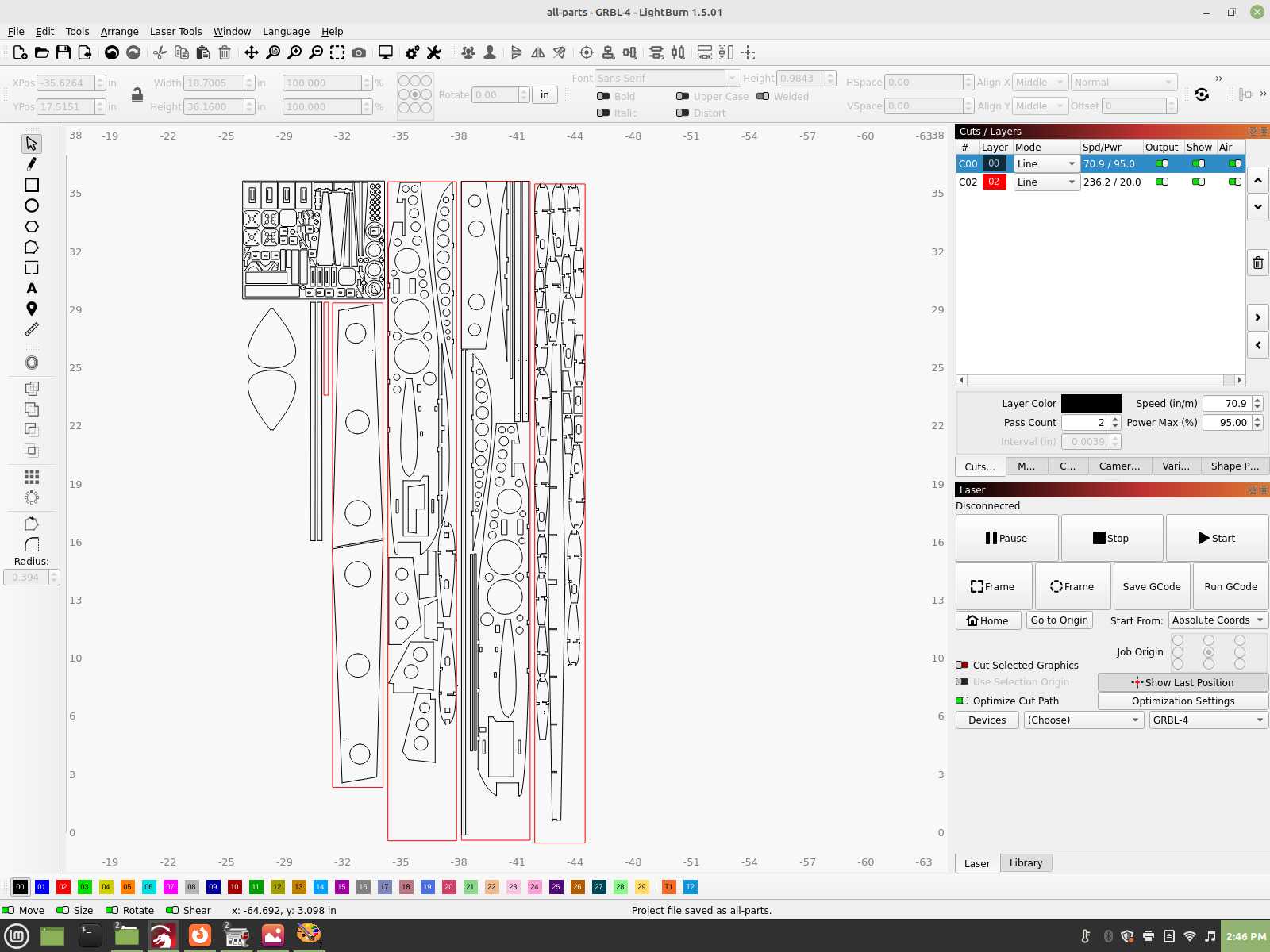Screen dimensions: 1270x952
Task: Open the GRBL-4 device dropdown
Action: (x=1208, y=720)
